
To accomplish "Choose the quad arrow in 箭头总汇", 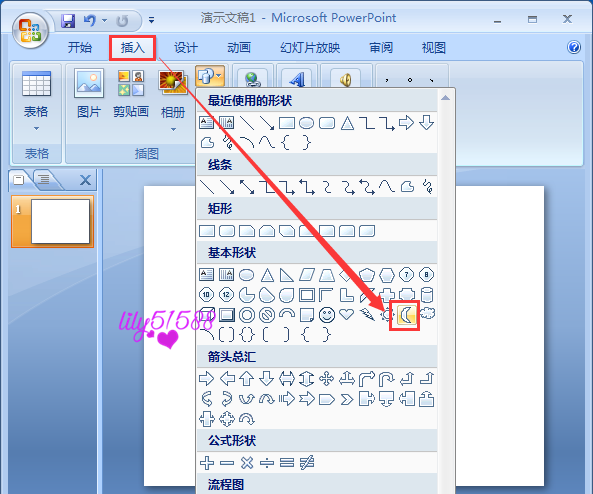I will (x=326, y=378).
